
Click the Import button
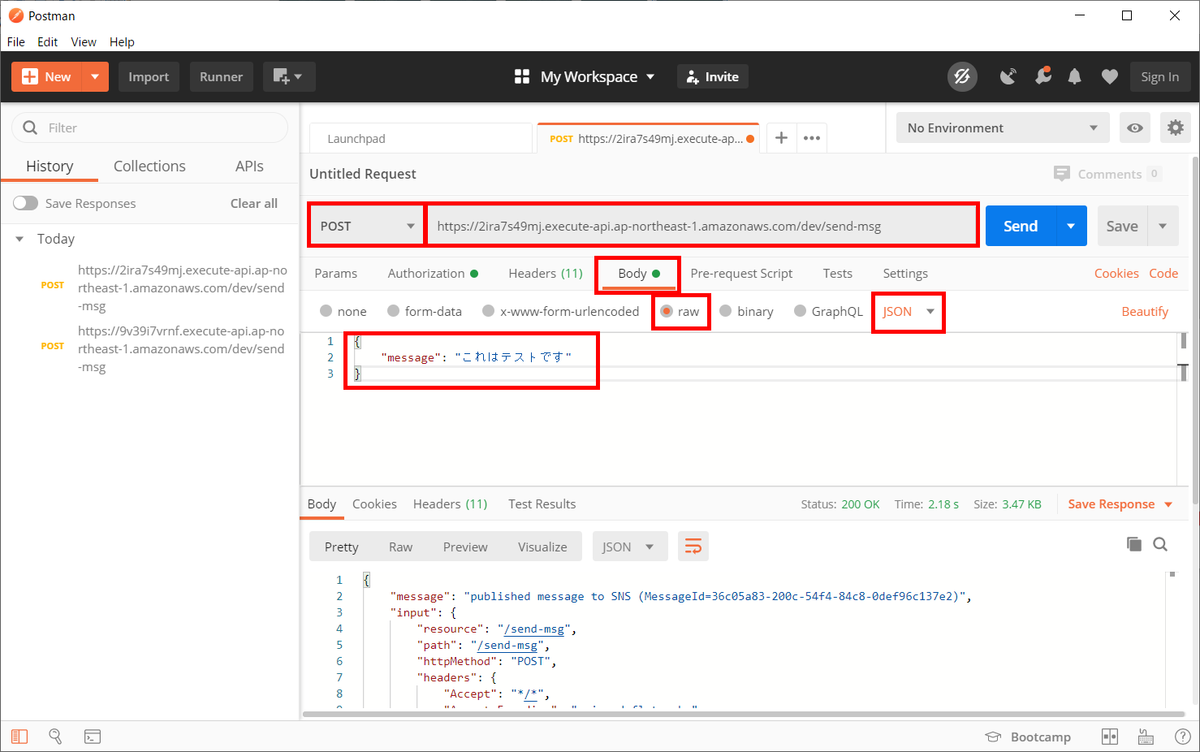(x=148, y=77)
